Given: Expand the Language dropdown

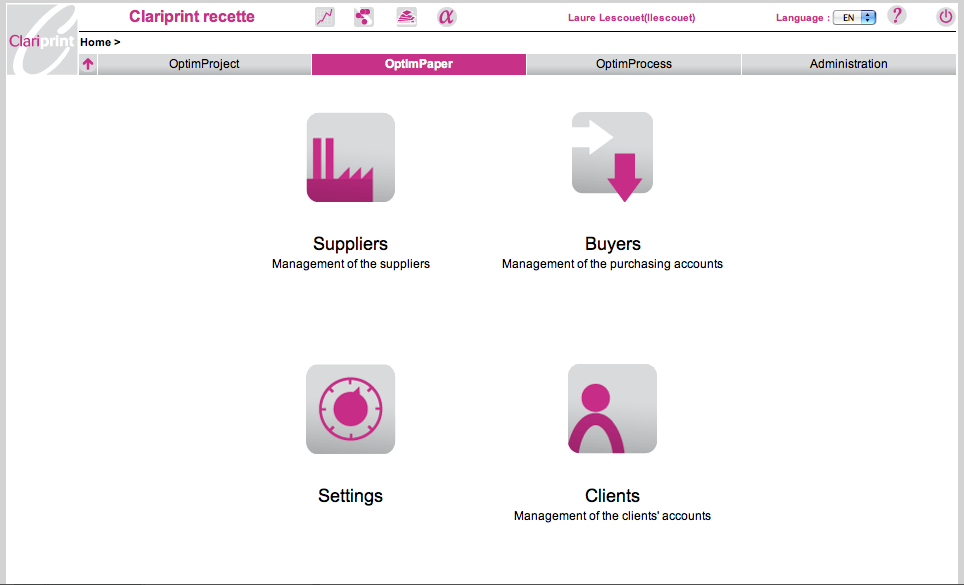Looking at the screenshot, I should tap(854, 18).
